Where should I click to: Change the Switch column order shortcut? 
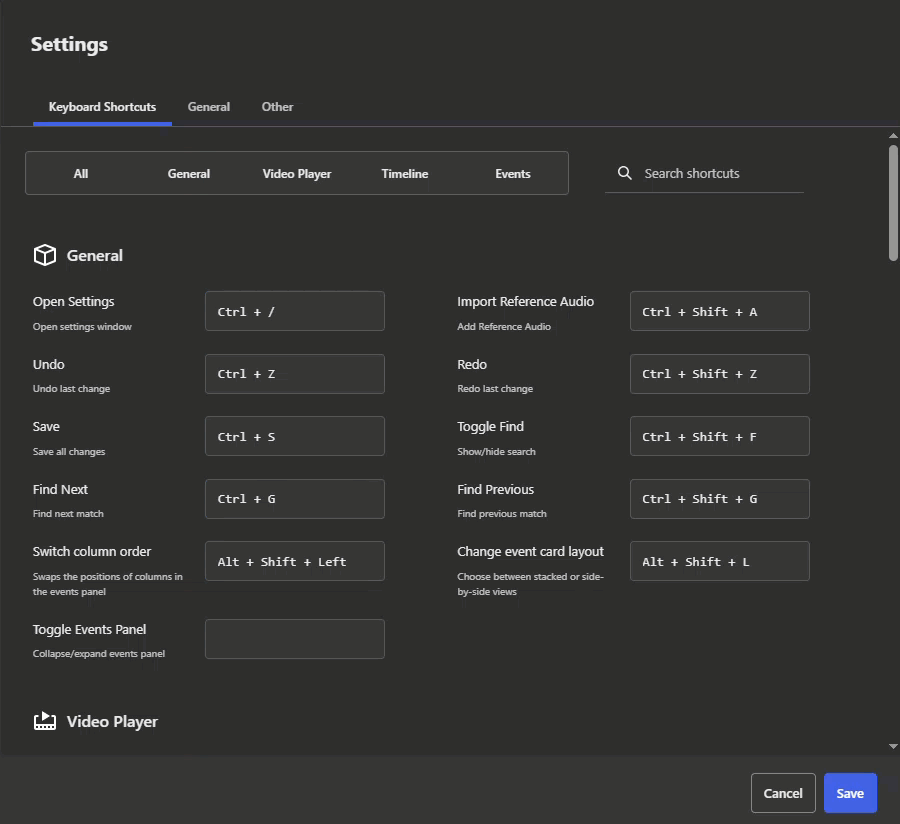[294, 561]
